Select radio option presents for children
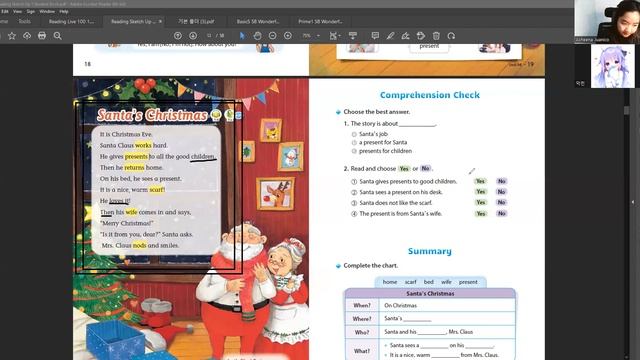Viewport: 640px width, 360px height. (354, 151)
